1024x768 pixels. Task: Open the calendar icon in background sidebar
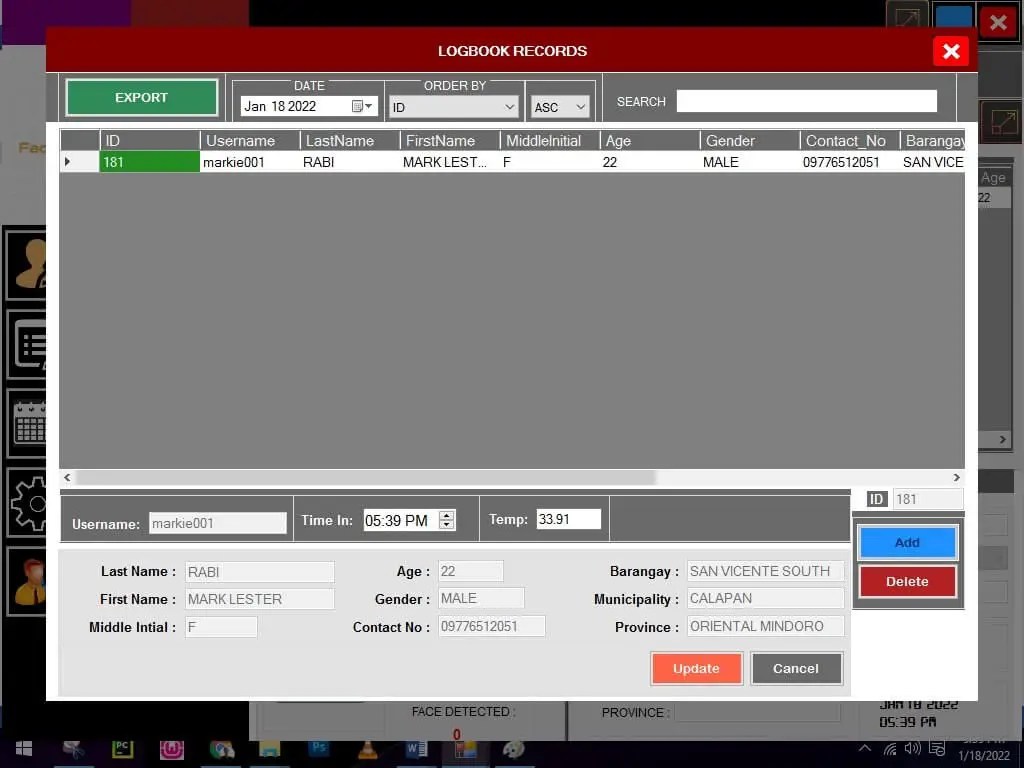tap(27, 424)
